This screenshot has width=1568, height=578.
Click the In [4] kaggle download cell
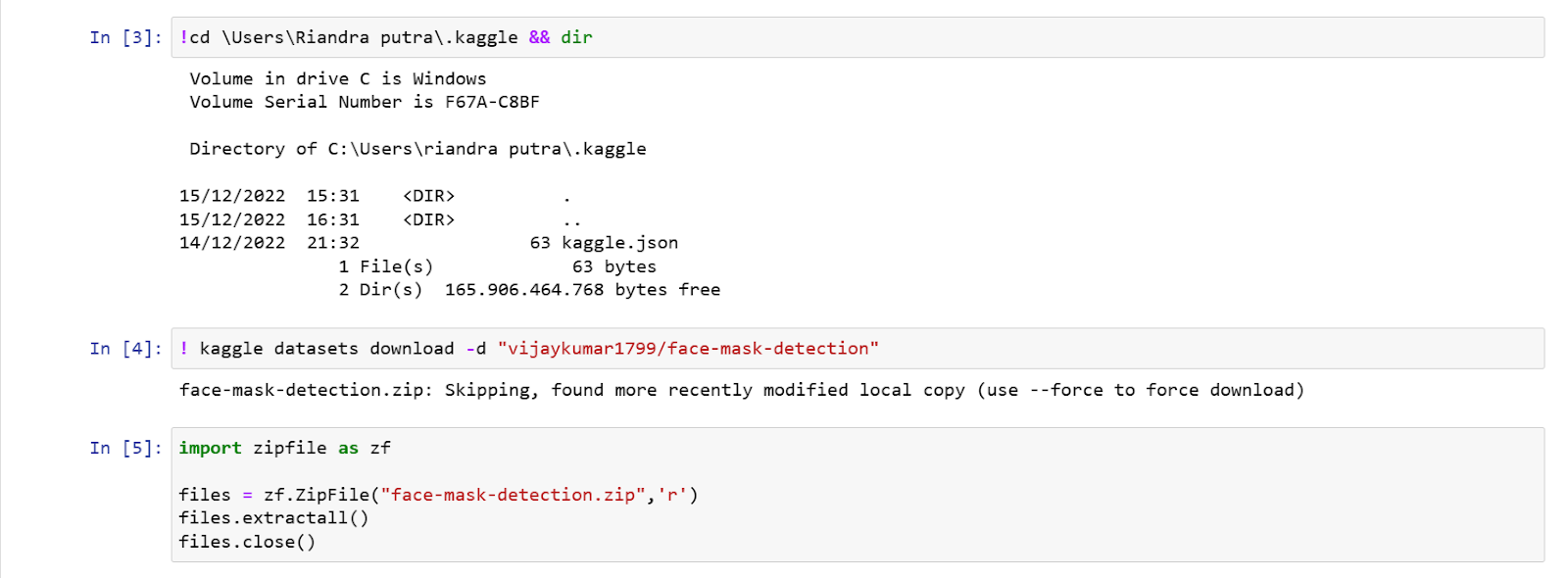click(x=857, y=349)
